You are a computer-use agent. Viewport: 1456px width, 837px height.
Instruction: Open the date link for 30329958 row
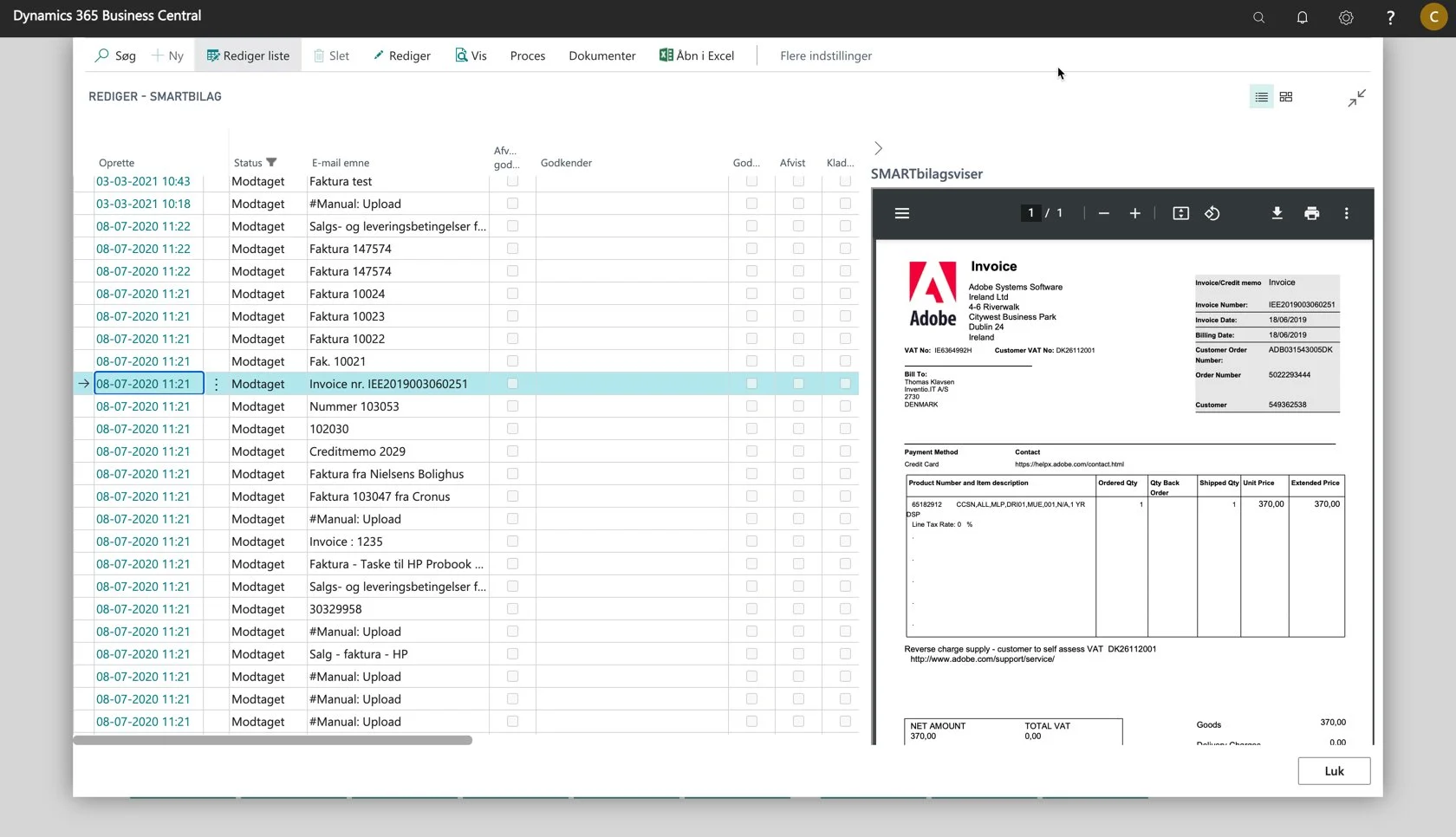[143, 609]
